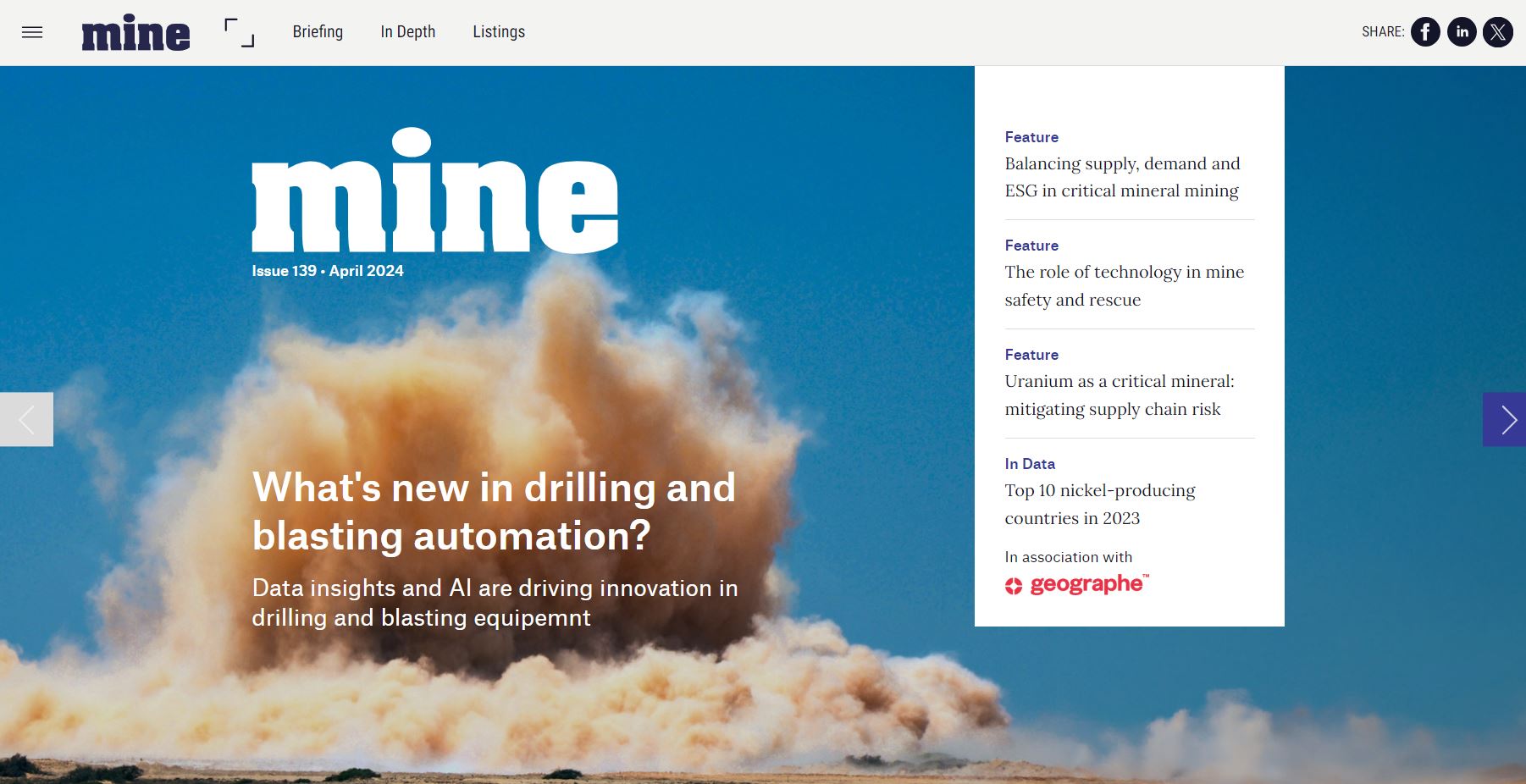The width and height of the screenshot is (1526, 784).
Task: Open Uranium as a critical mineral feature
Action: point(1119,395)
